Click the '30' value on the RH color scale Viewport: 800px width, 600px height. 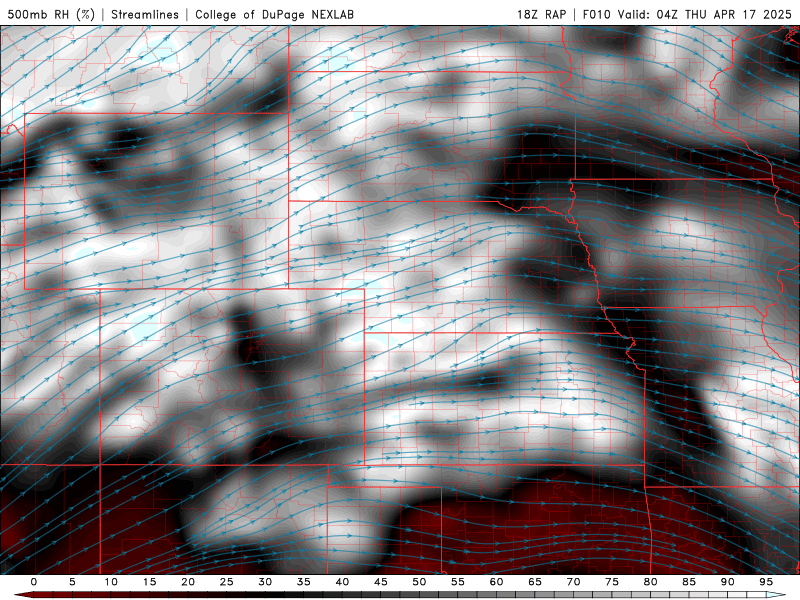[265, 582]
